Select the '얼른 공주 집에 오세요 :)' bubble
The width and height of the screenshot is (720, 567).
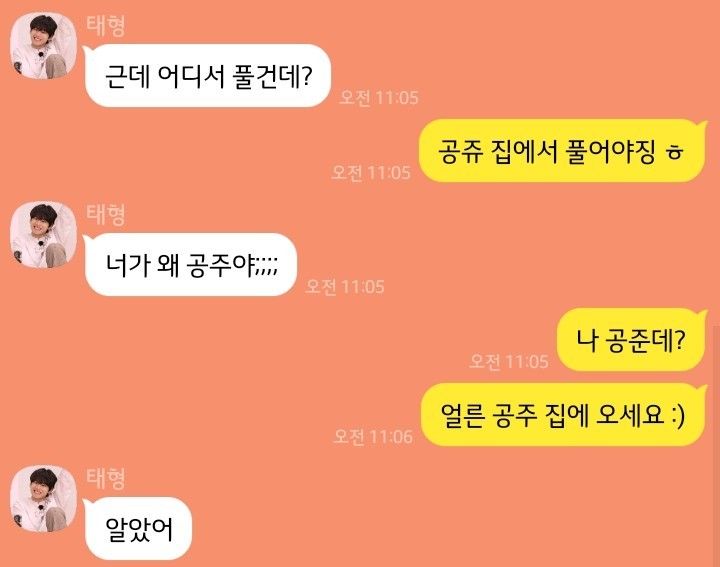click(x=563, y=415)
